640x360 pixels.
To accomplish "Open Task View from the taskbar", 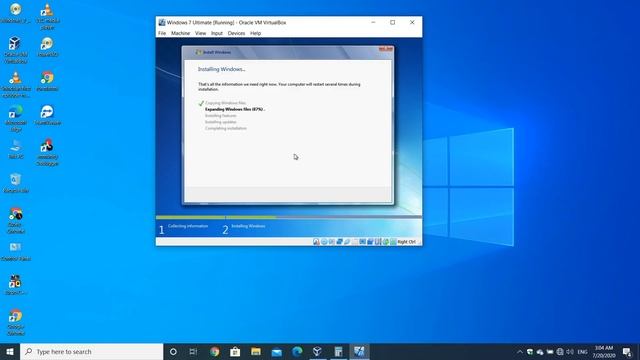I will tap(193, 351).
